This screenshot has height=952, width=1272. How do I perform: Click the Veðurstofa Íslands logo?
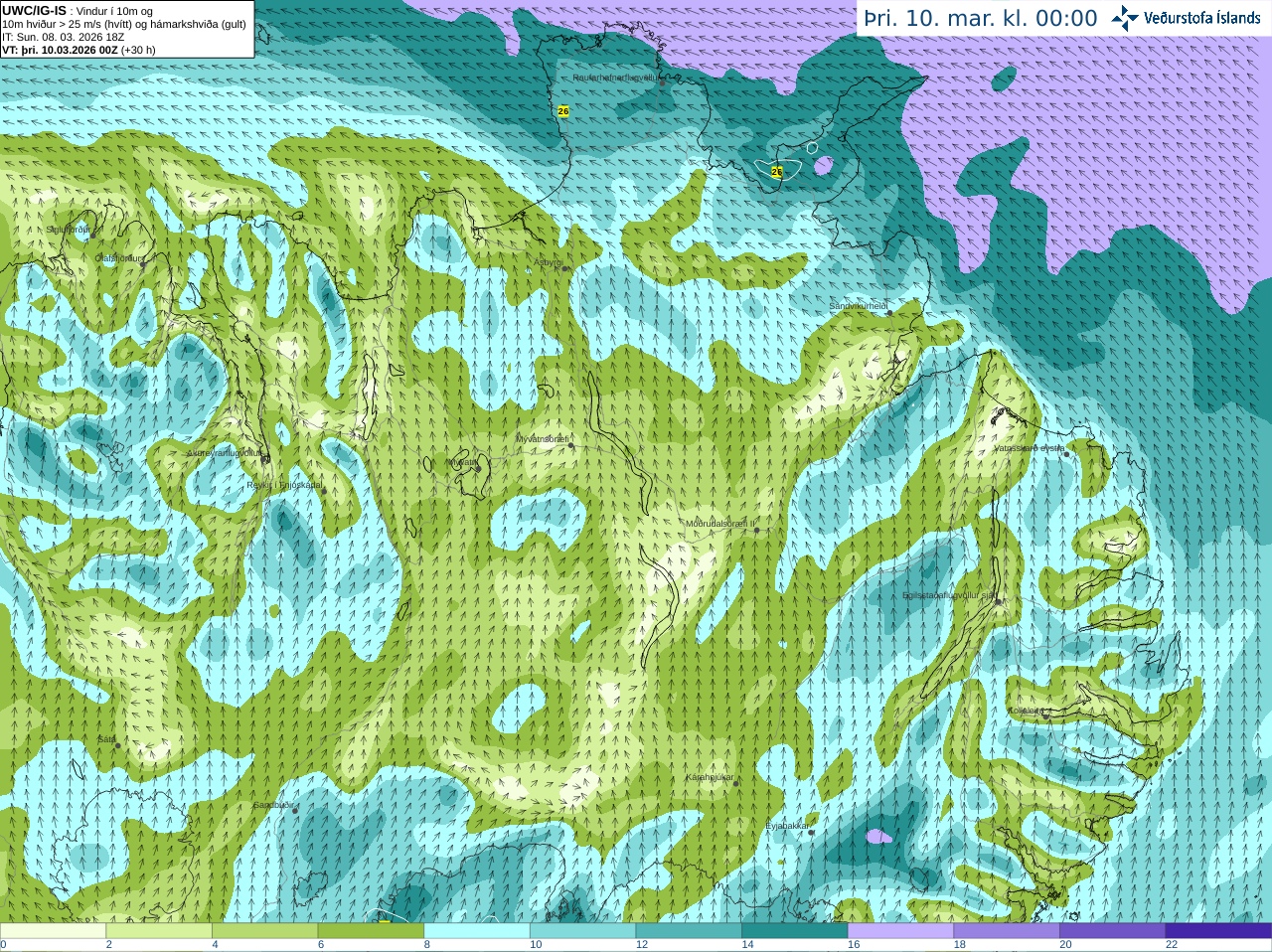(x=1186, y=18)
